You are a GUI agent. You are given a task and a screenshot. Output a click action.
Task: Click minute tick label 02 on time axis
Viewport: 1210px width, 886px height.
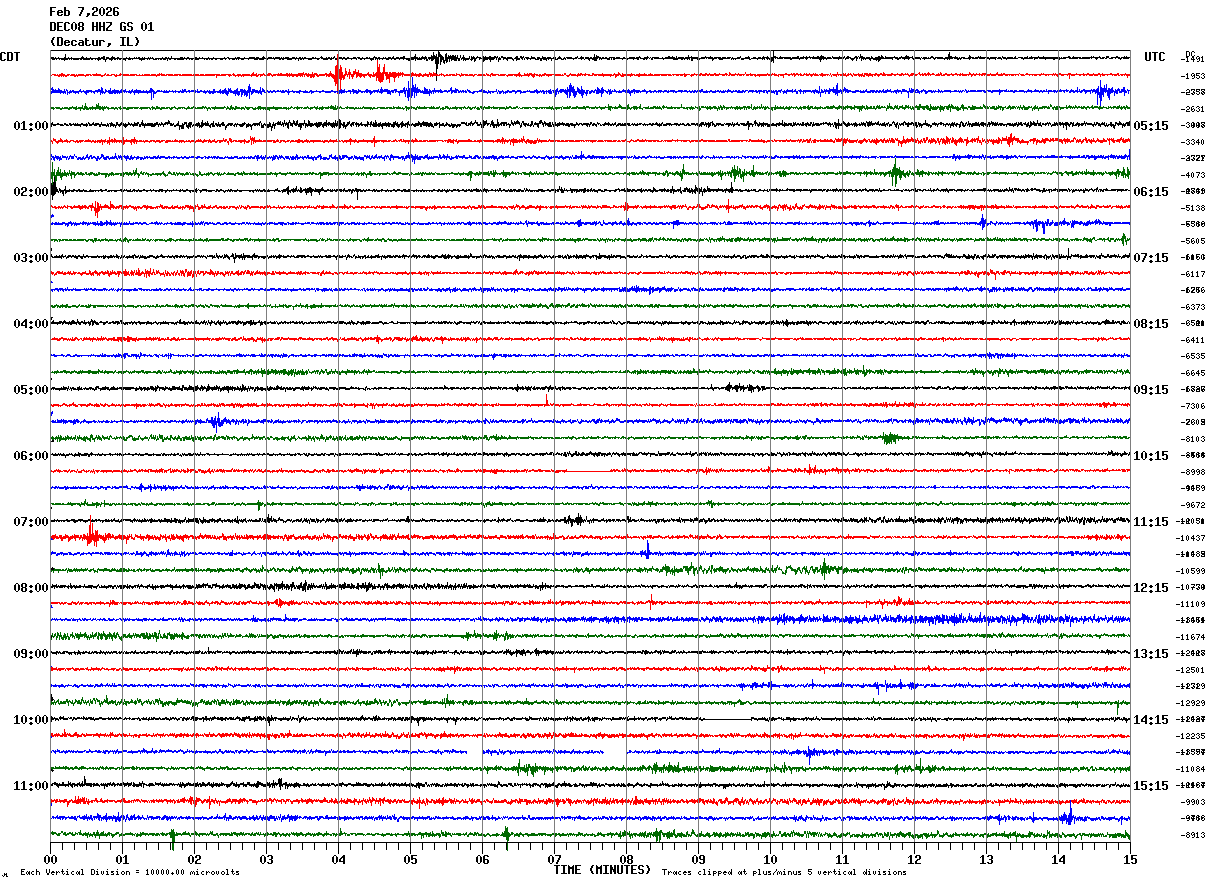(194, 859)
